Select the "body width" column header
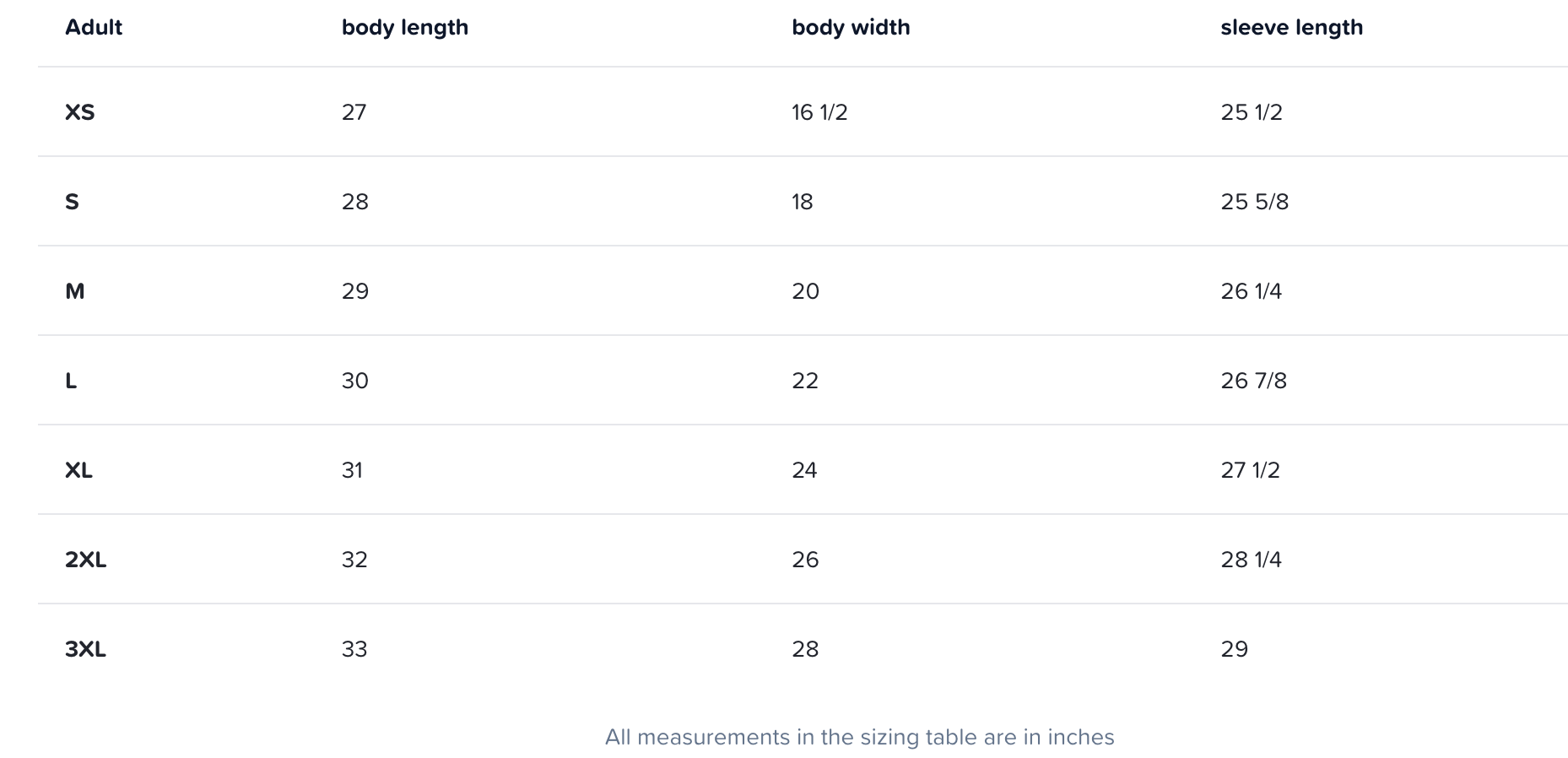This screenshot has height=758, width=1568. click(x=851, y=27)
